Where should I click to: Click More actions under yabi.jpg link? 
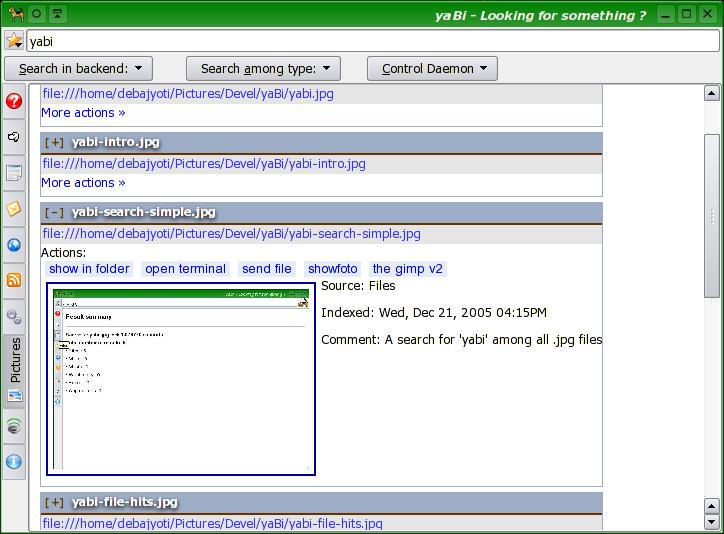pyautogui.click(x=83, y=113)
